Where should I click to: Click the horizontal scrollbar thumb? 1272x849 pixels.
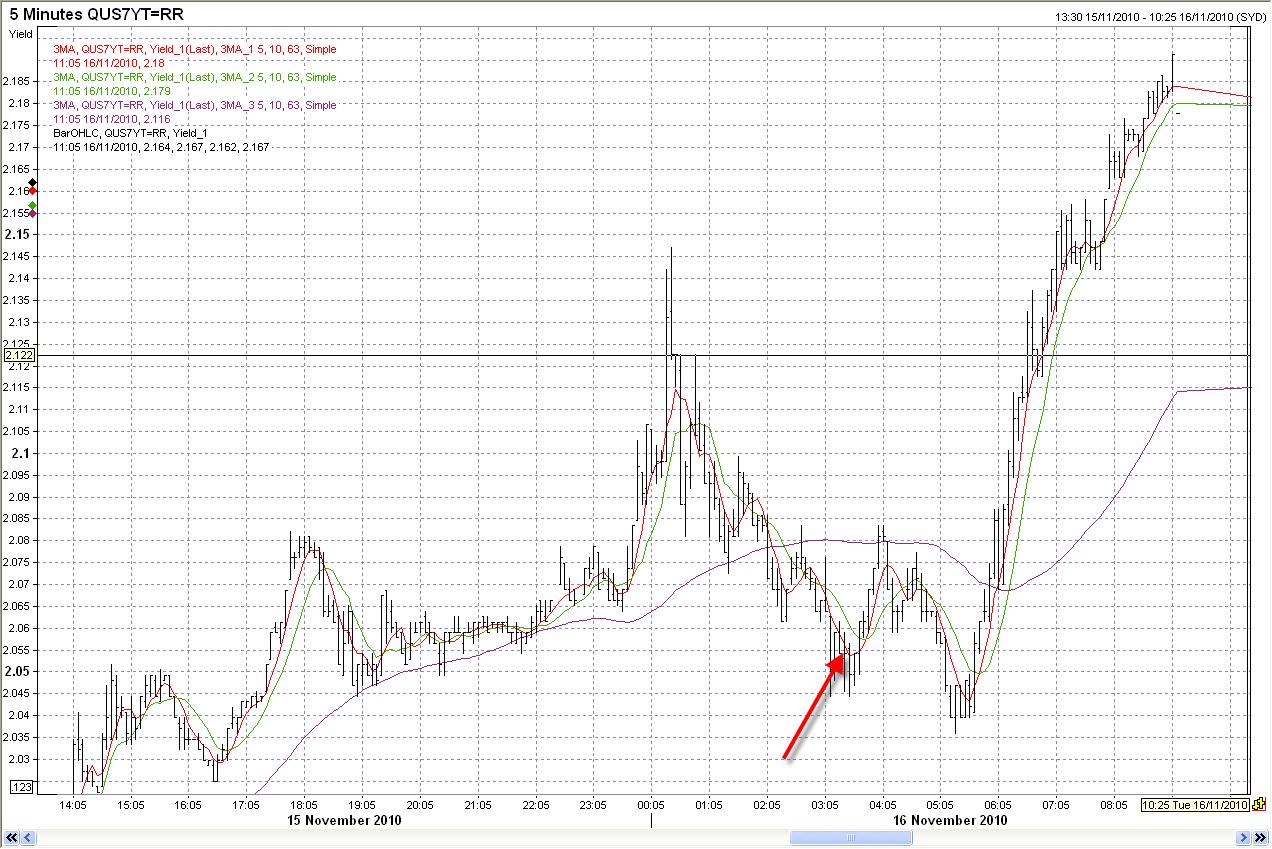click(x=849, y=837)
